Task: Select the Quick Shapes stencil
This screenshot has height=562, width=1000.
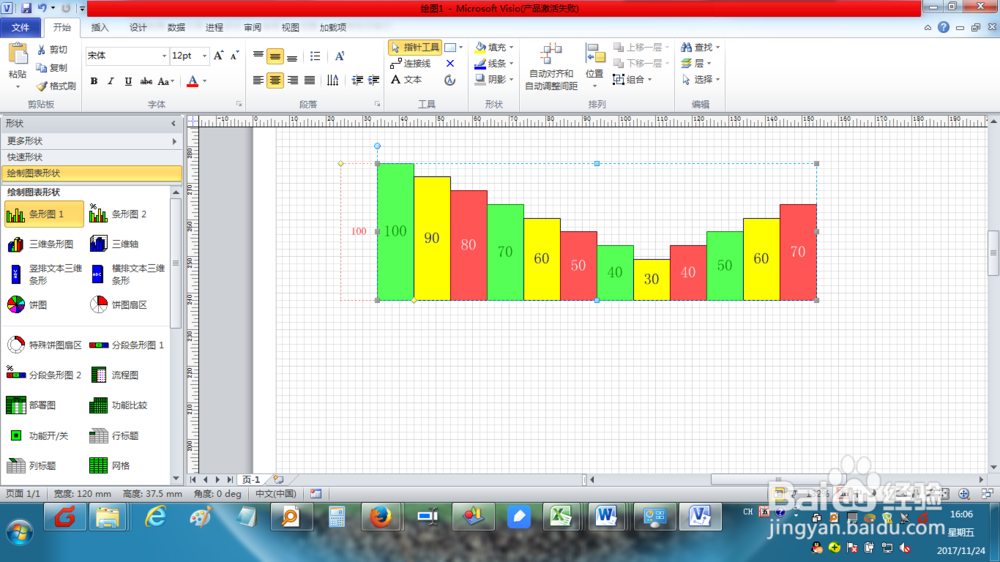Action: coord(91,157)
